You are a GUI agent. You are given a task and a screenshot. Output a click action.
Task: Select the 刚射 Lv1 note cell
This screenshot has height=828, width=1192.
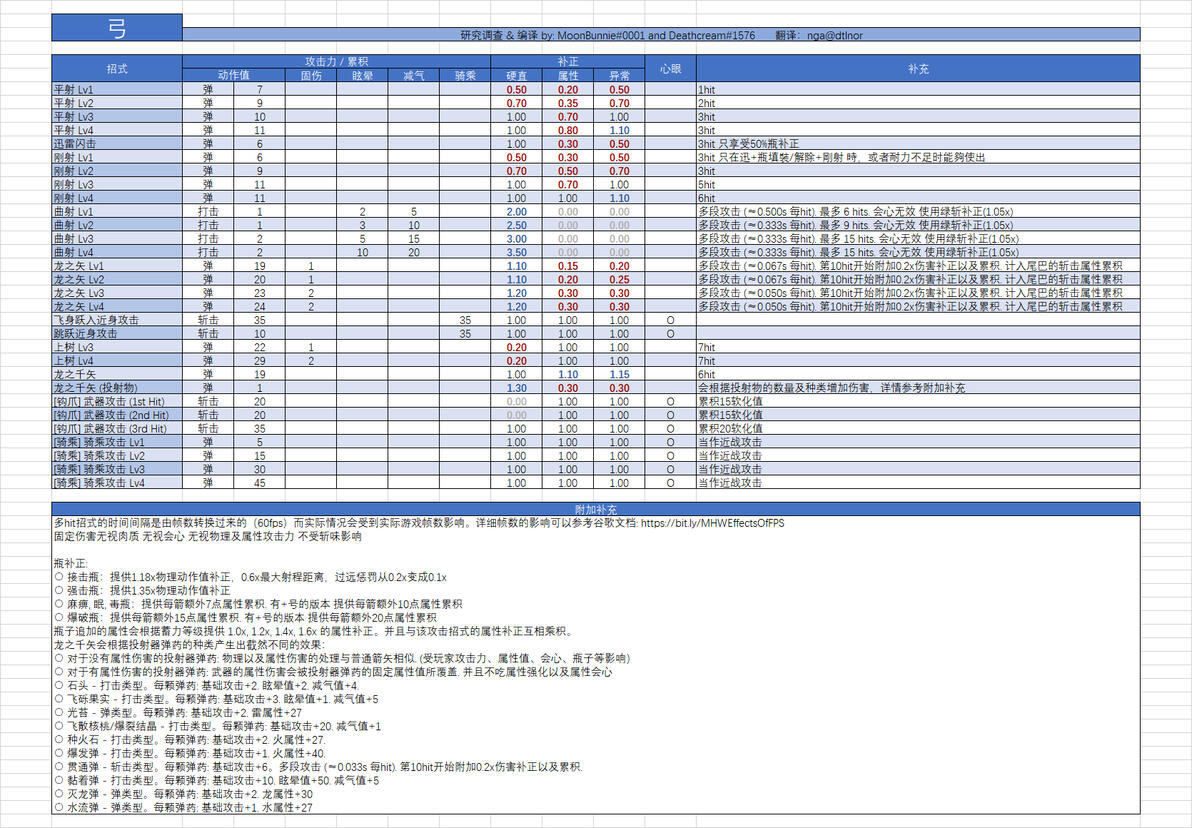coord(918,157)
